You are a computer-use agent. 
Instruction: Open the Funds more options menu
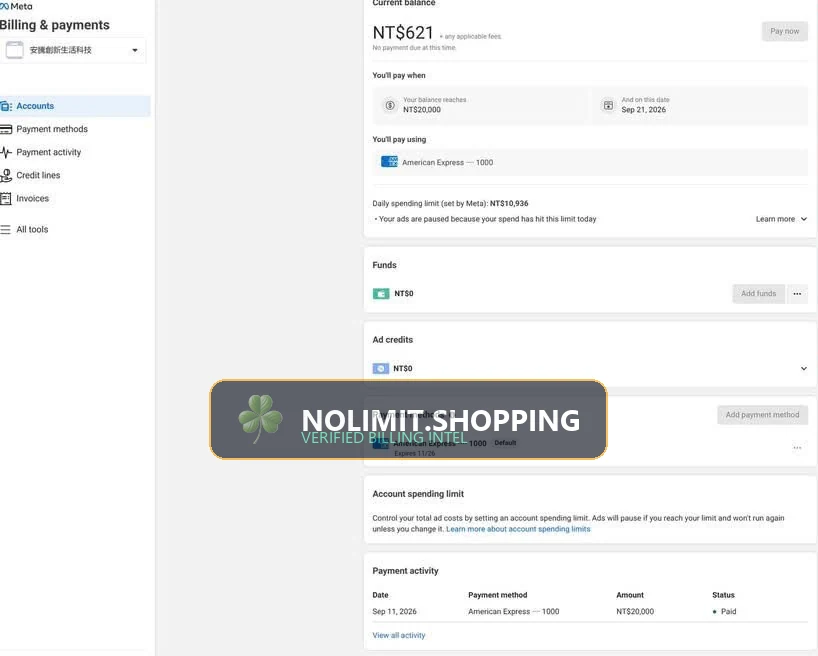click(x=797, y=294)
